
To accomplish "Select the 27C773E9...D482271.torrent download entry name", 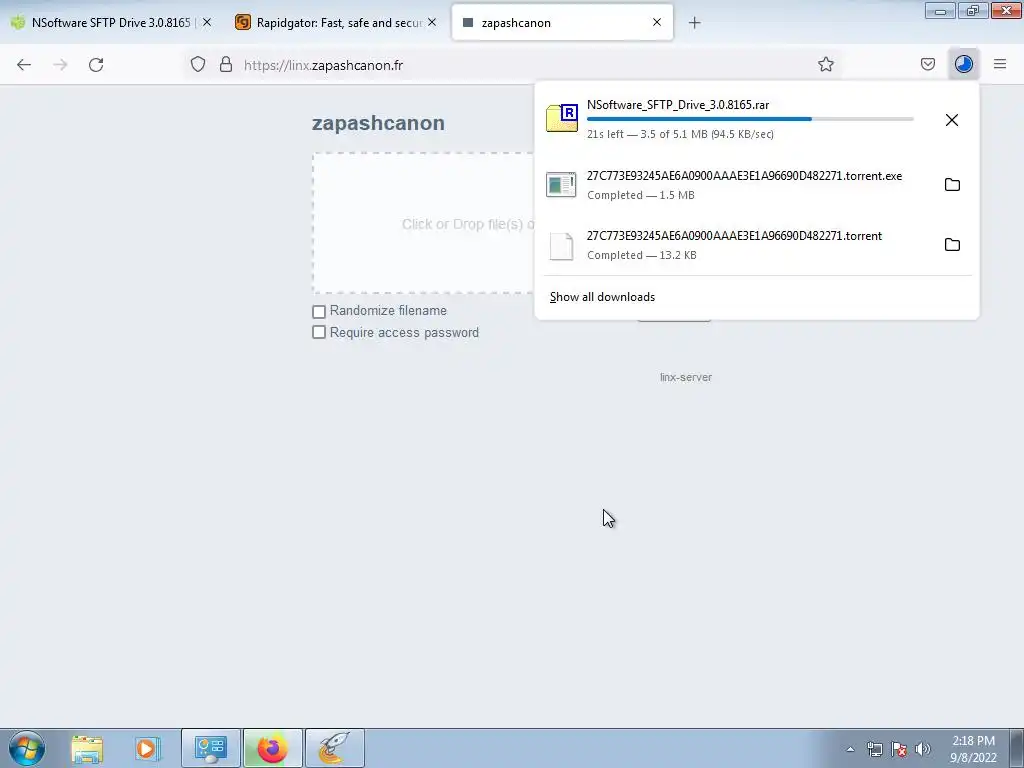I will point(734,236).
